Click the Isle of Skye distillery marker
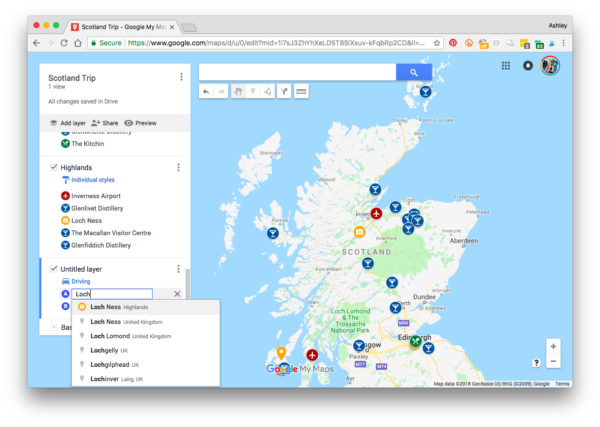 pyautogui.click(x=273, y=233)
